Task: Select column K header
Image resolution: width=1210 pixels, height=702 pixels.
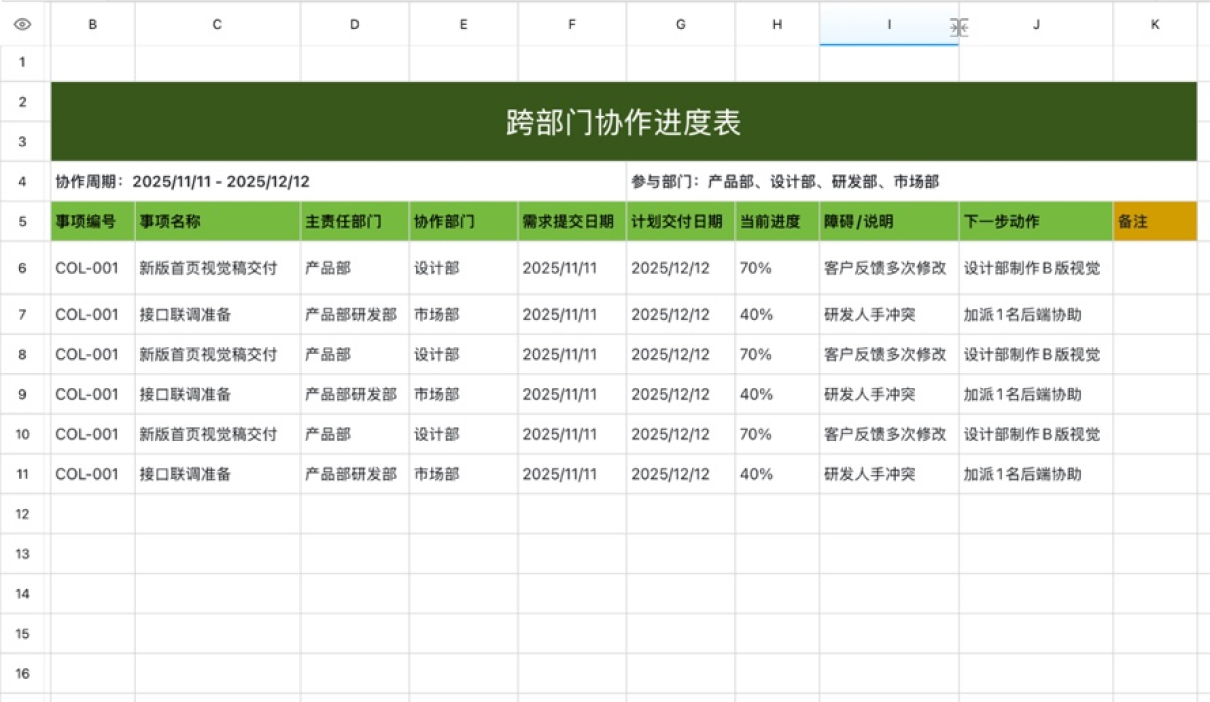Action: tap(1155, 26)
